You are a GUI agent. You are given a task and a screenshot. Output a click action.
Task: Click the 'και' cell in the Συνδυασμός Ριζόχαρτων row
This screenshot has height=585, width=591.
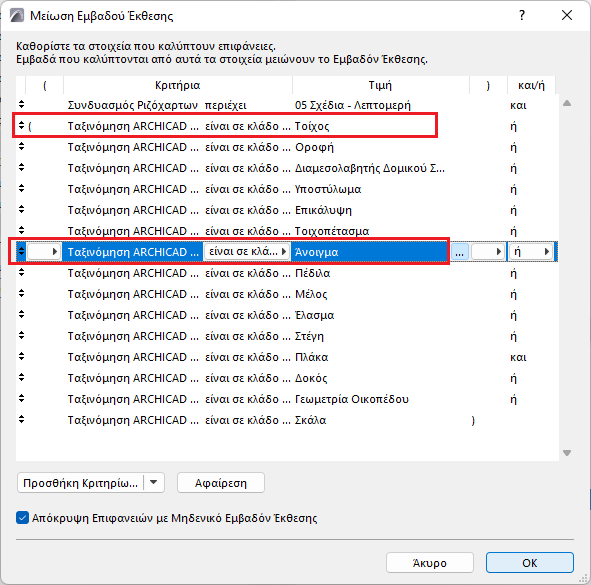[518, 105]
